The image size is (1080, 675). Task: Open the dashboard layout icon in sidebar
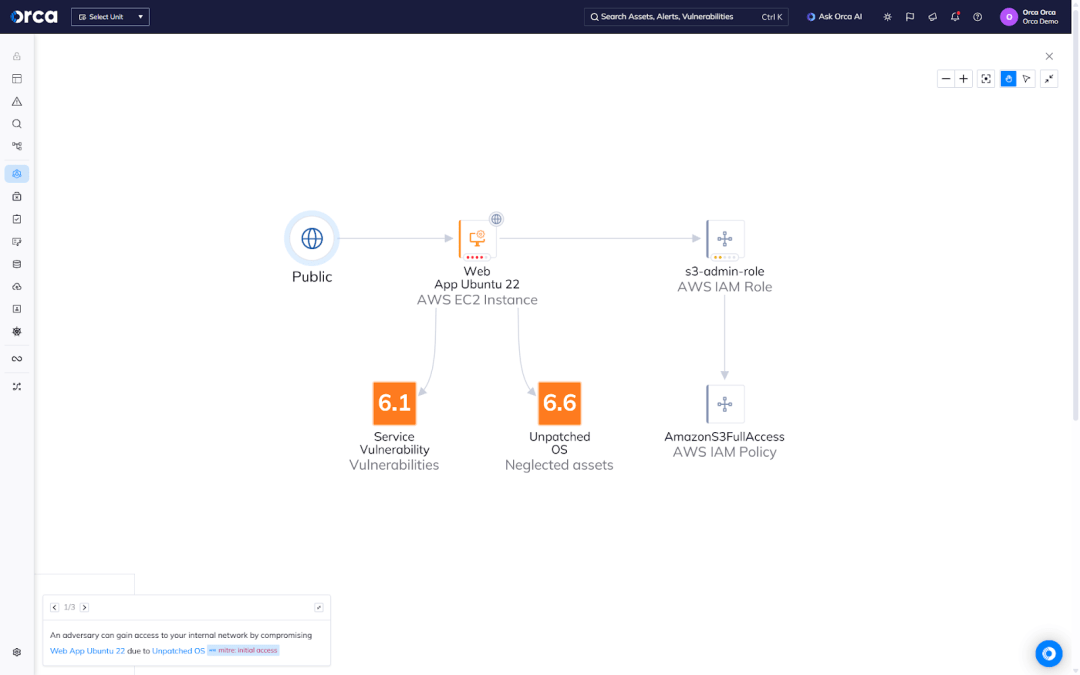[x=17, y=79]
